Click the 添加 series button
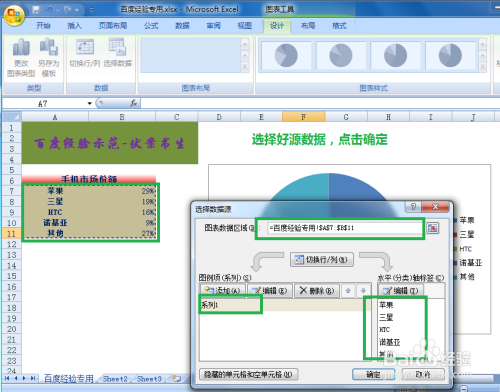This screenshot has width=500, height=392. pos(223,291)
